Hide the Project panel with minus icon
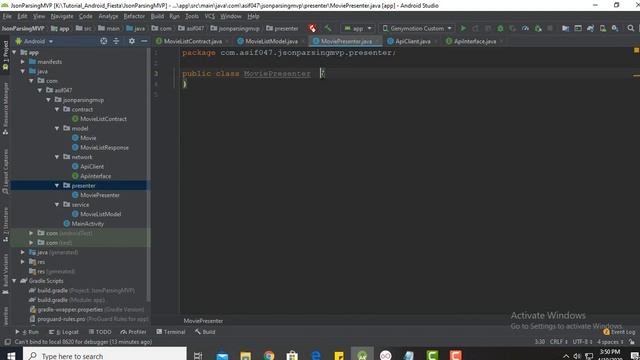This screenshot has width=640, height=360. tap(144, 41)
